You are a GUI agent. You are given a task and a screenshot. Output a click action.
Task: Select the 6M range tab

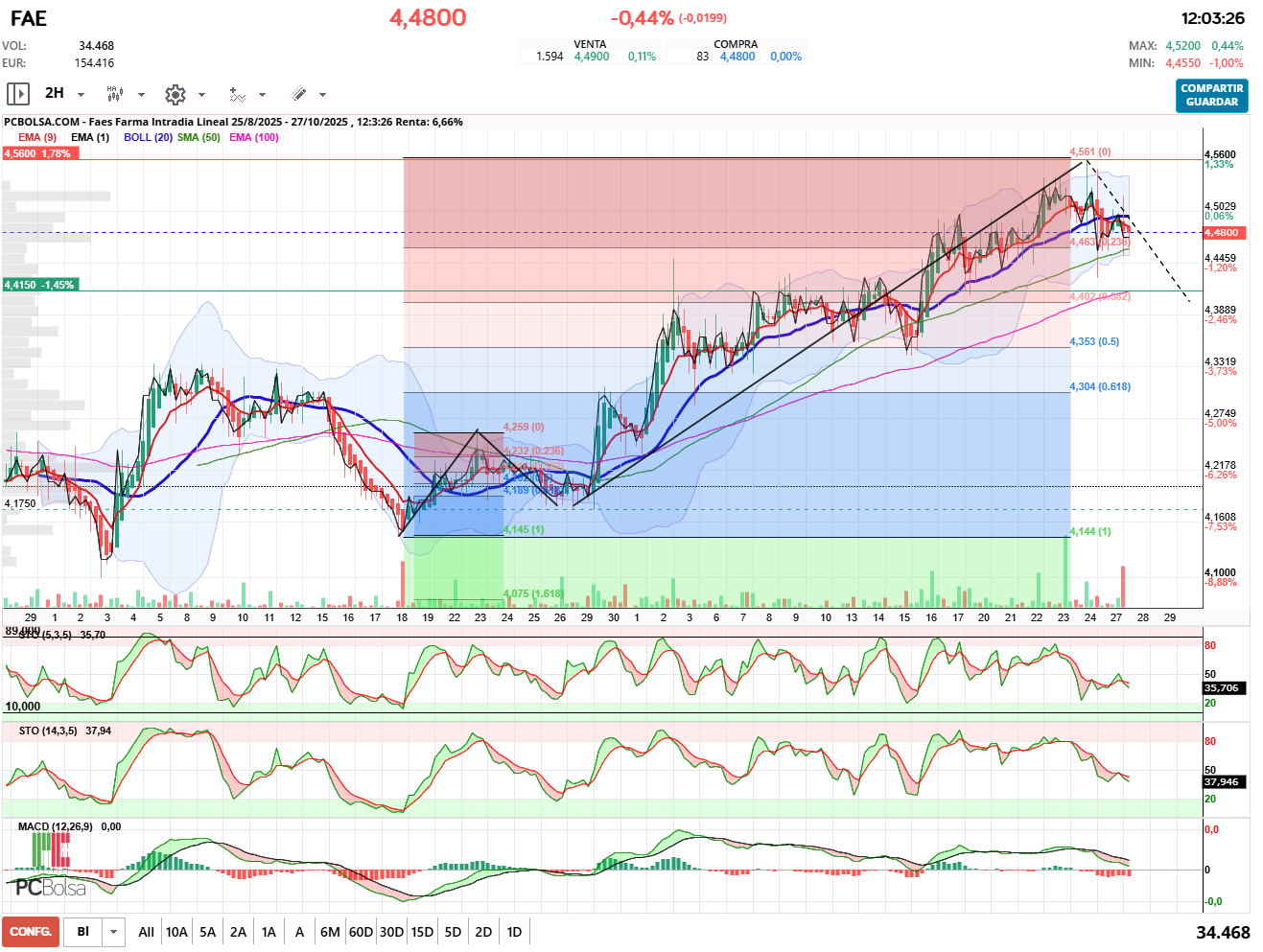330,932
